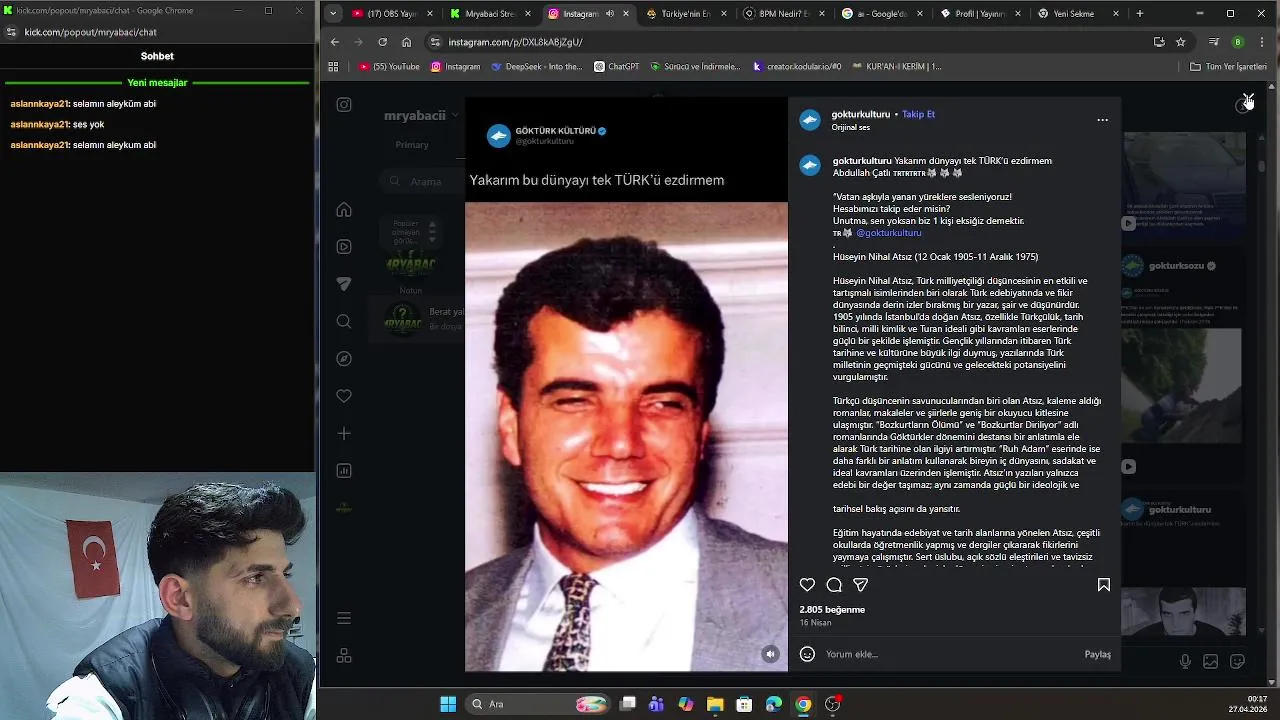
Task: Open a new Chrome tab with the plus button
Action: [1140, 14]
